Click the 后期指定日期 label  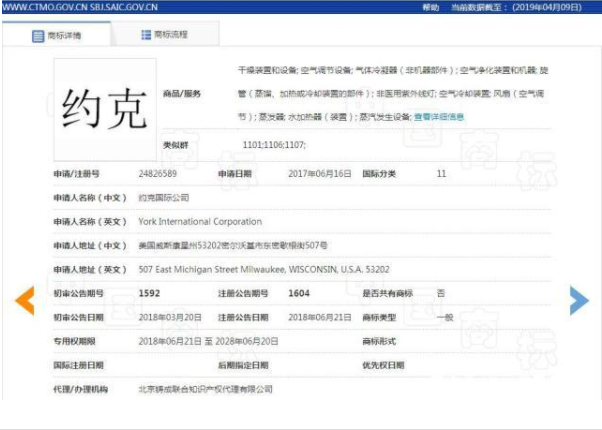(243, 365)
